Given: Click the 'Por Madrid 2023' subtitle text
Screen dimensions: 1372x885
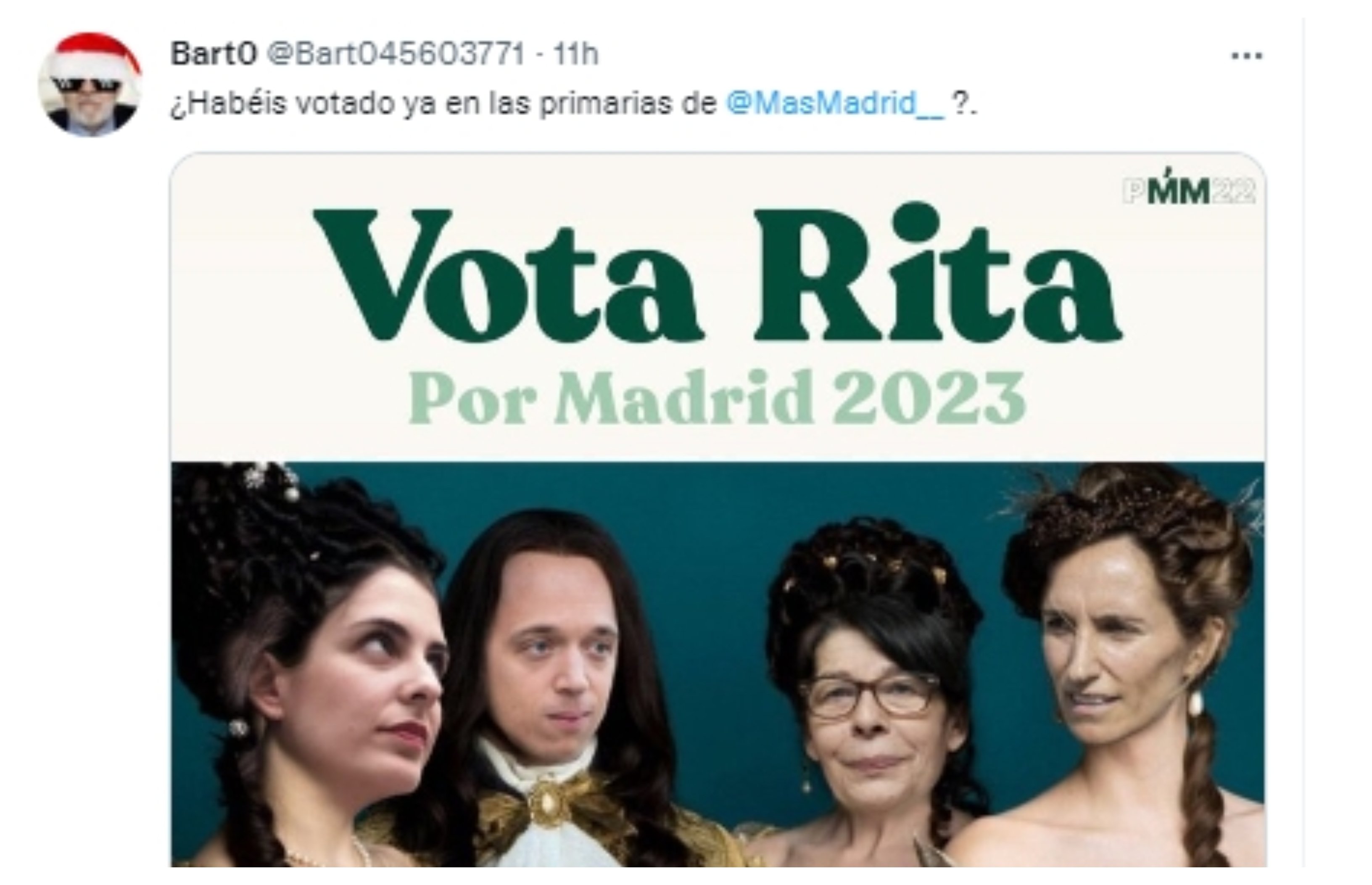Looking at the screenshot, I should coord(717,398).
